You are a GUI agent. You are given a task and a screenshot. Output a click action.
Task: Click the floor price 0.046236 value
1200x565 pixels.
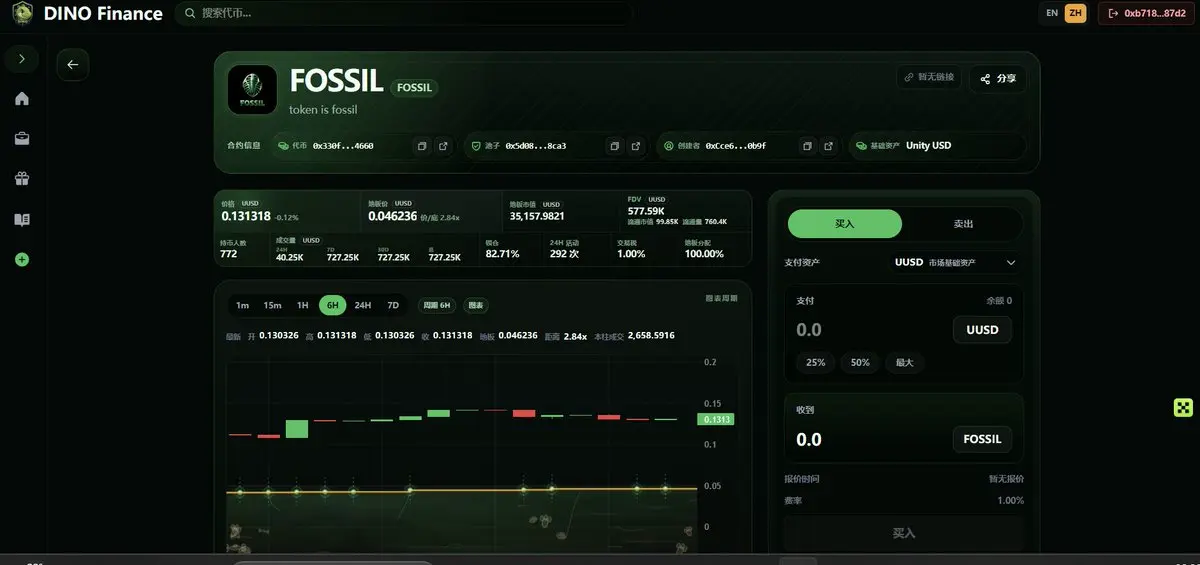pyautogui.click(x=393, y=215)
